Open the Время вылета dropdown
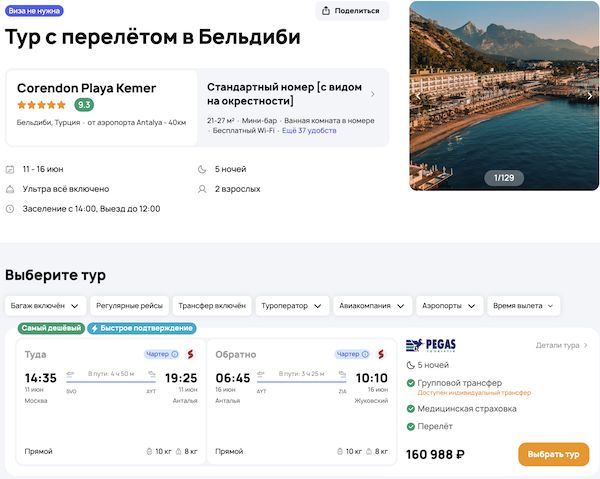Image resolution: width=600 pixels, height=479 pixels. click(525, 305)
